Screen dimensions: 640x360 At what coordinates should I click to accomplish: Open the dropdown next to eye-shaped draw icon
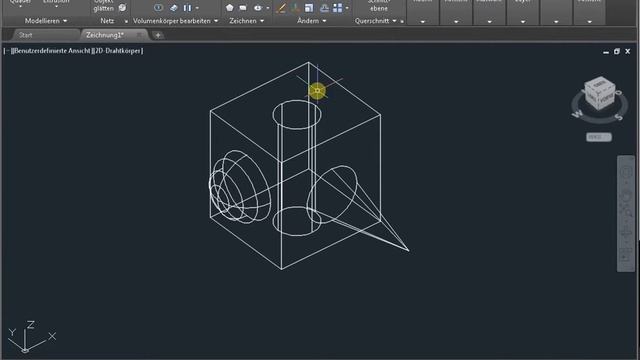coord(268,8)
